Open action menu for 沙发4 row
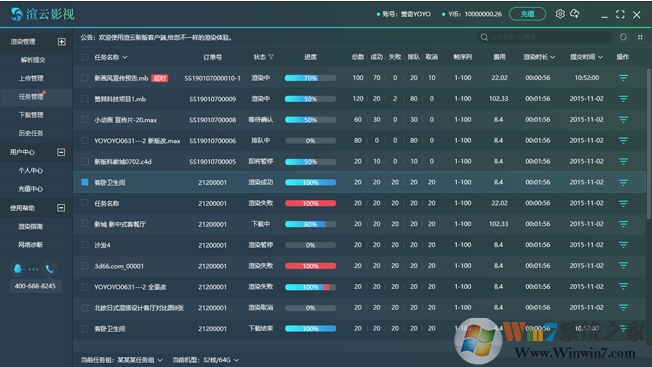This screenshot has height=367, width=652. 623,245
